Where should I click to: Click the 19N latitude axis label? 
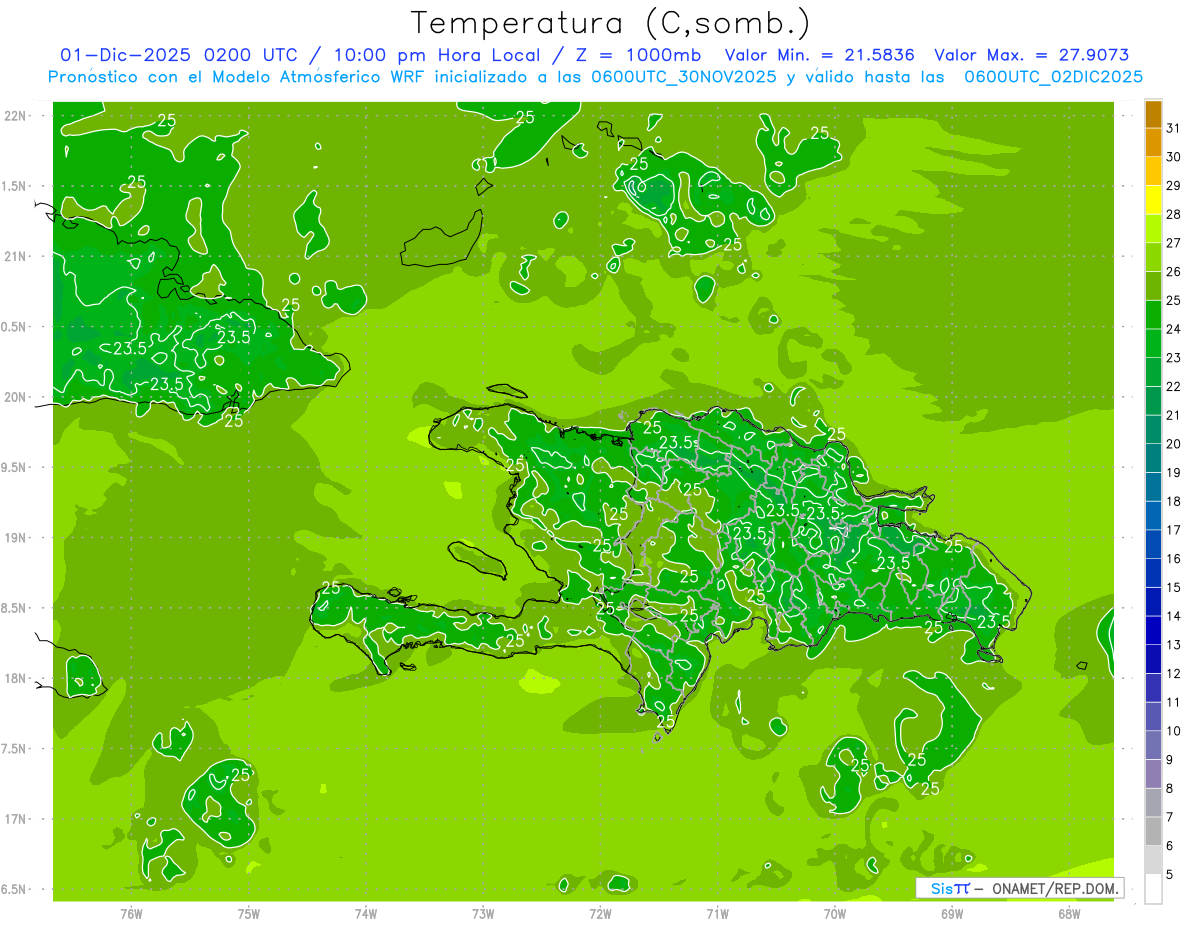[x=17, y=538]
